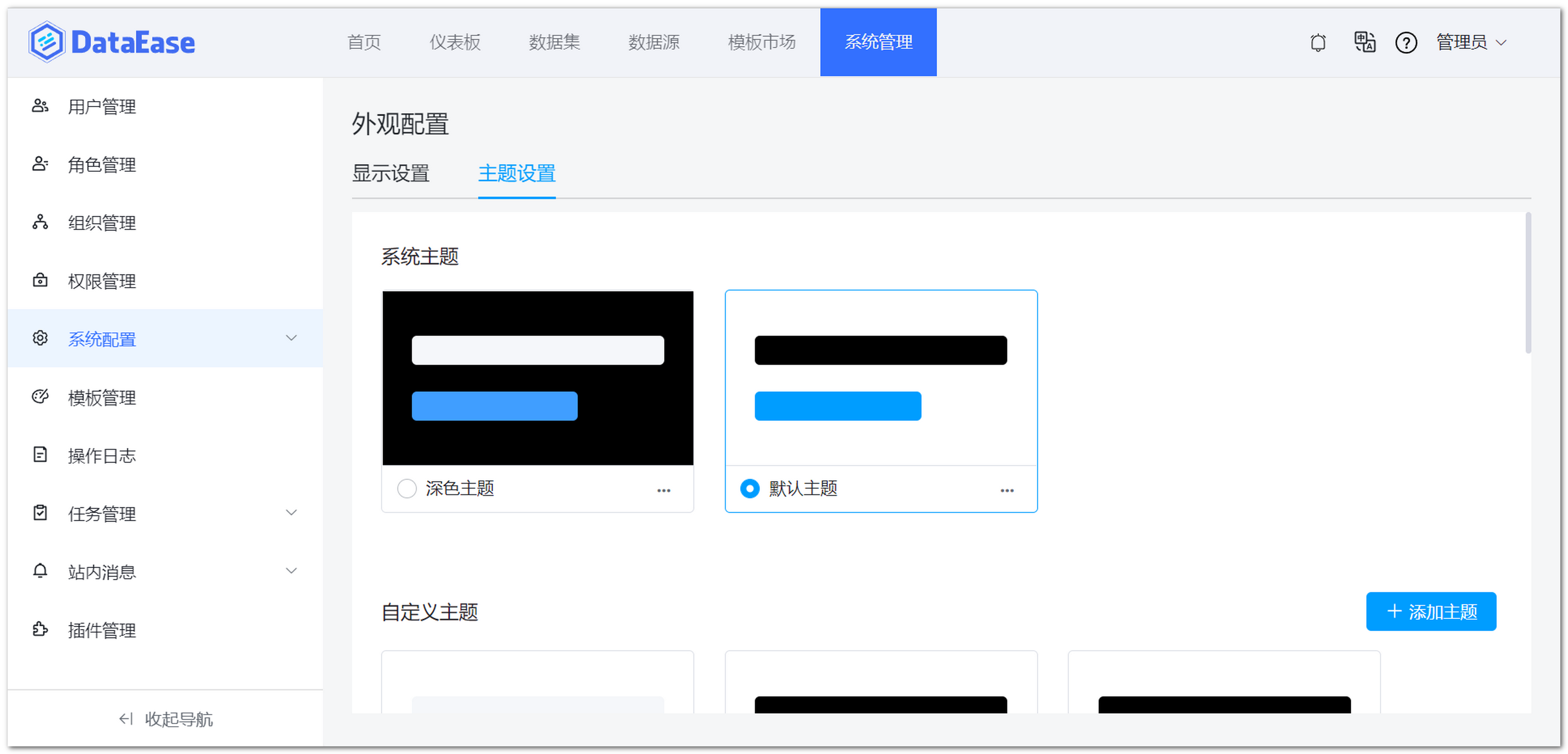Click the 添加主题 button
The width and height of the screenshot is (1568, 754).
[x=1431, y=611]
